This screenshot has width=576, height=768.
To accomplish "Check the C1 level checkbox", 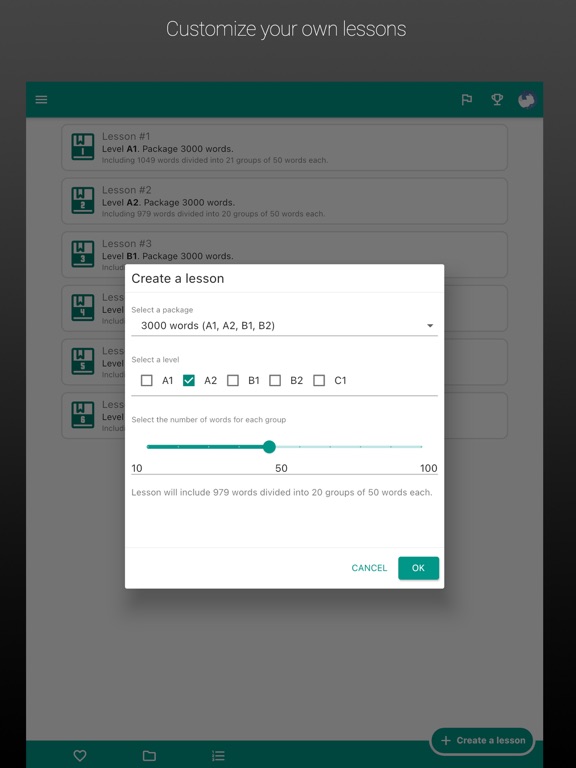I will [319, 381].
